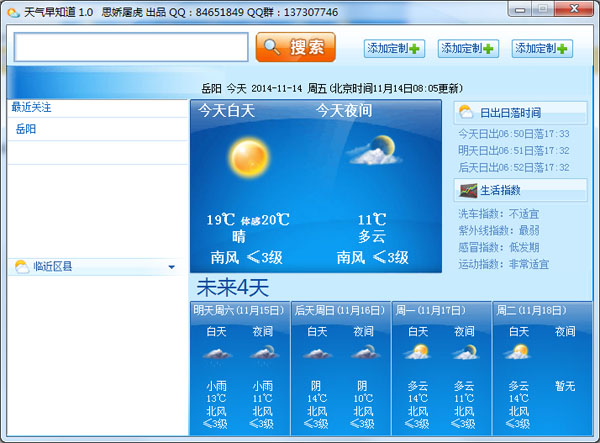Click the 生活指数 section header
Screen dimensions: 600x443
click(x=520, y=190)
